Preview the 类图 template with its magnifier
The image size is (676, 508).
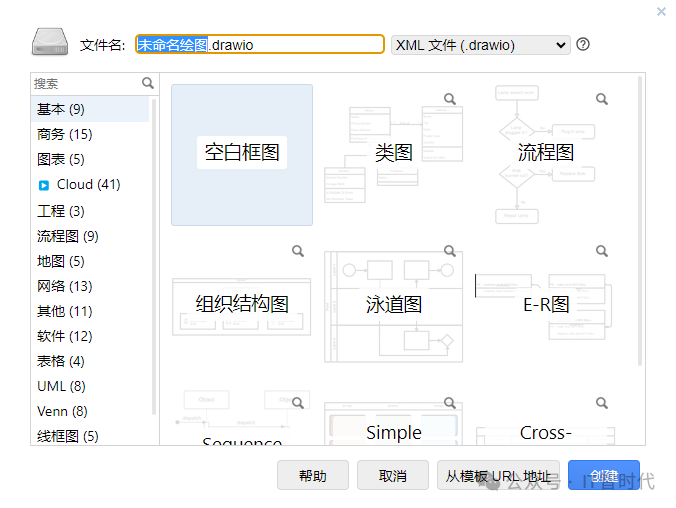coord(450,99)
